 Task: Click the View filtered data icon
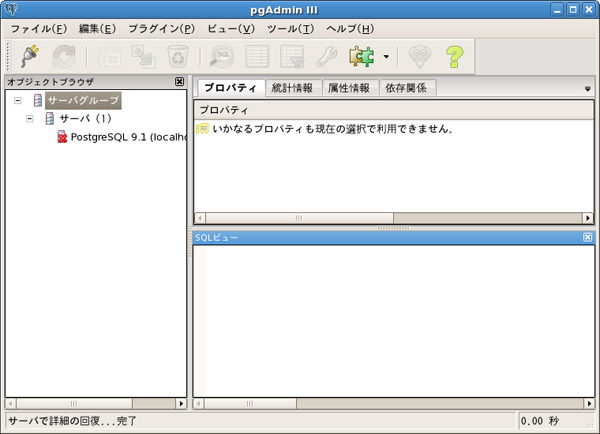(292, 57)
